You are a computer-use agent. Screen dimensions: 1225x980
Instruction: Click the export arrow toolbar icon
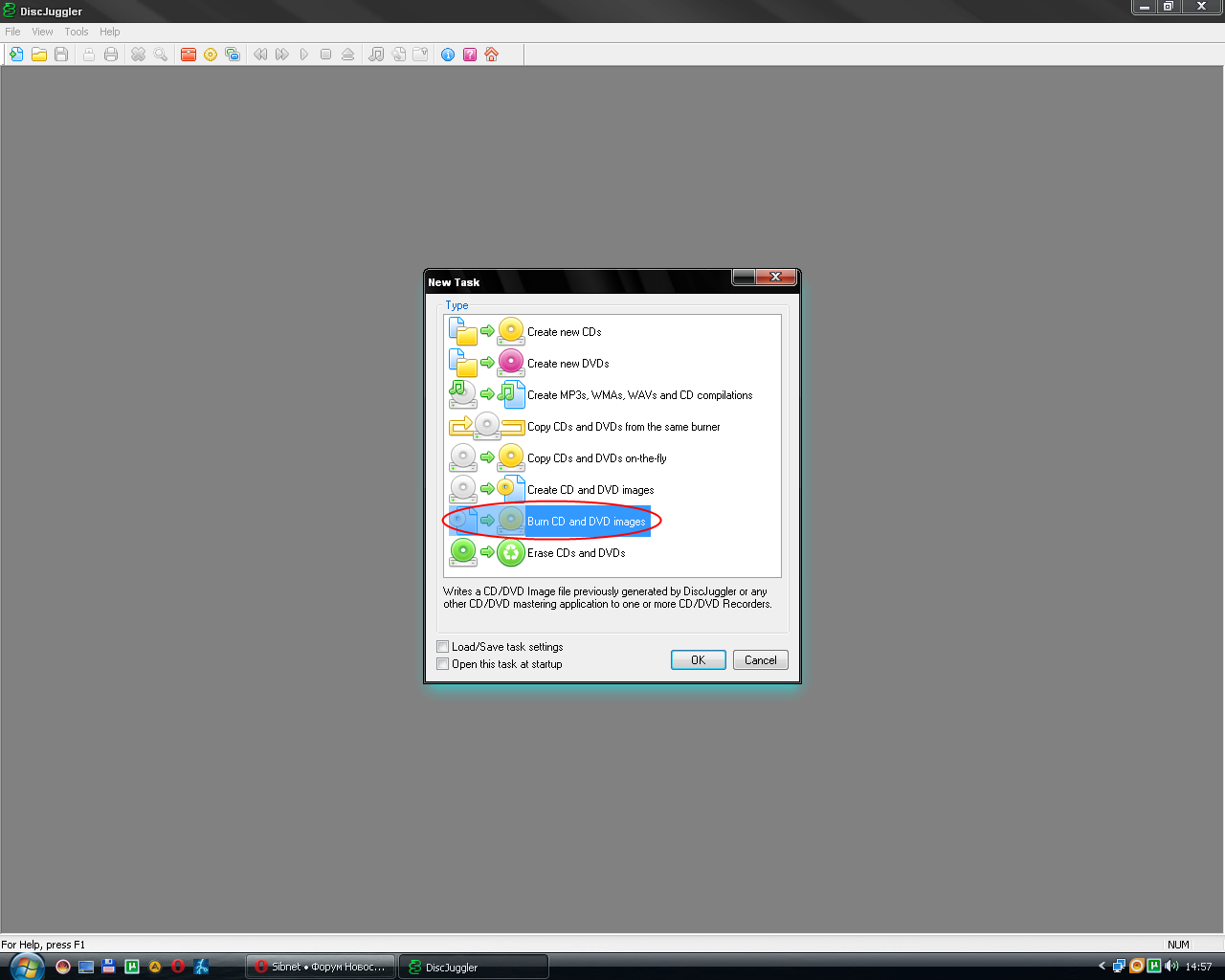(420, 55)
